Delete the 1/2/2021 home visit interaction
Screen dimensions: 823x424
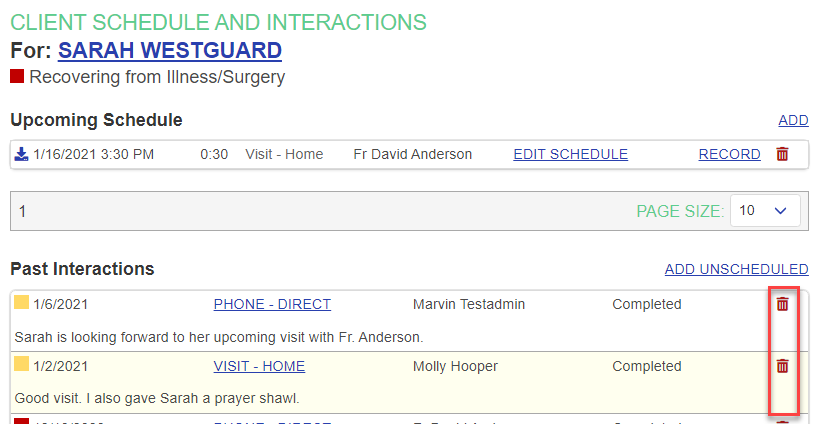point(782,366)
